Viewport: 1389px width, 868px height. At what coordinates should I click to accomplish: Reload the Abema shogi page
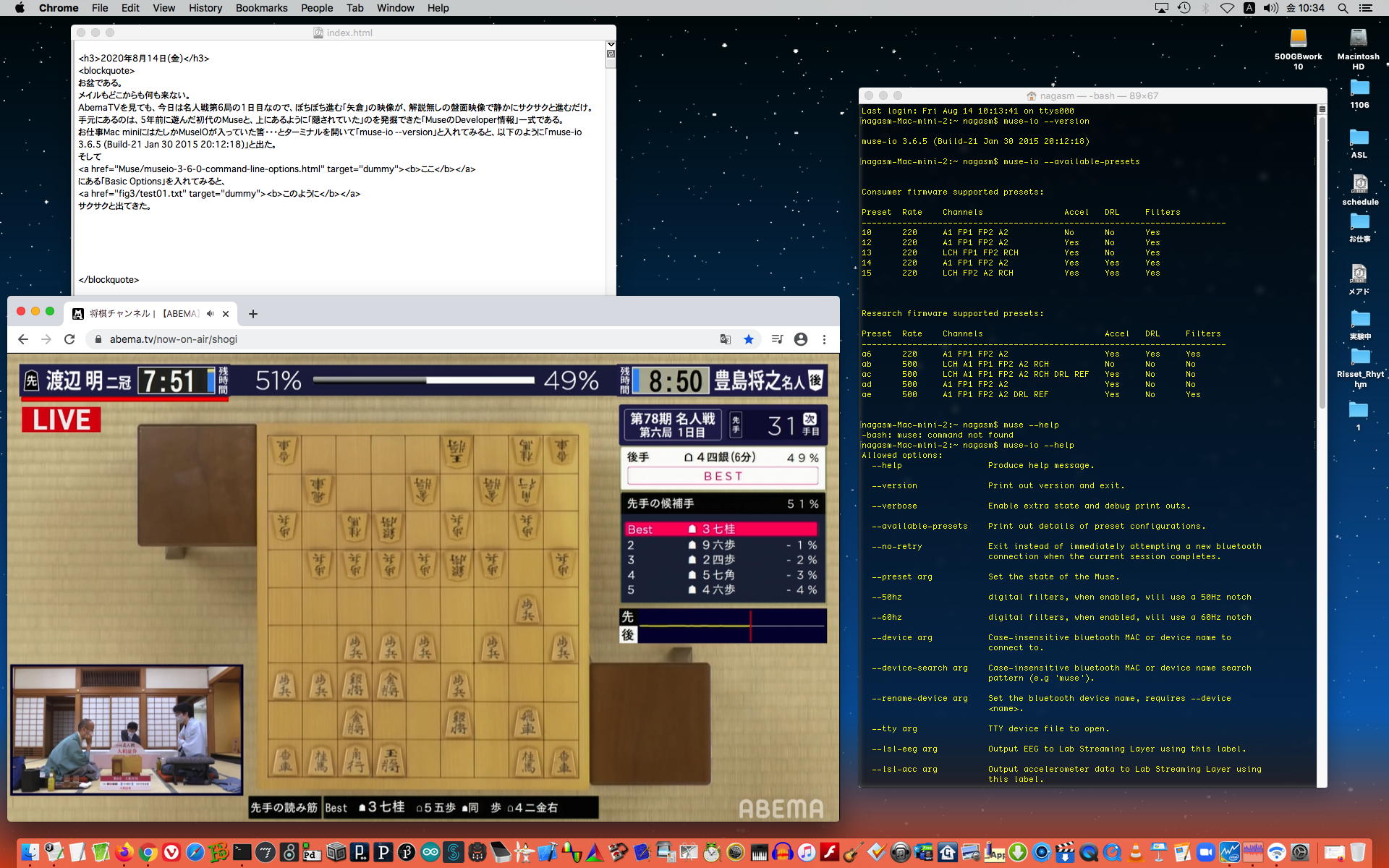tap(69, 339)
